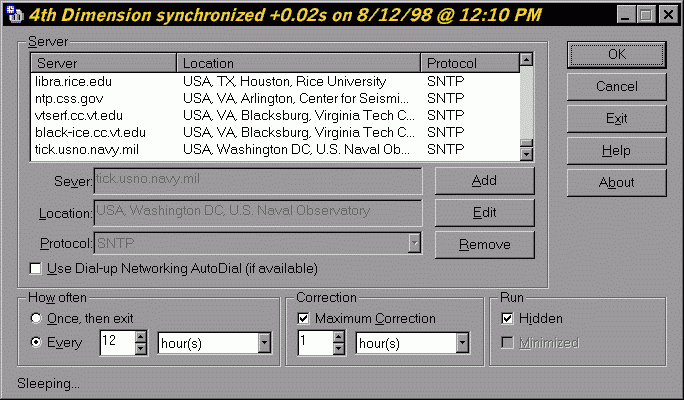Open the How often unit dropdown
Viewport: 684px width, 400px height.
point(263,343)
